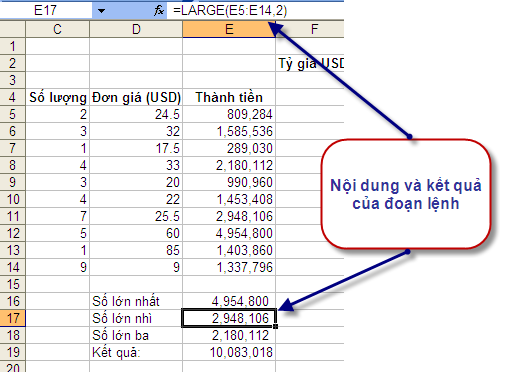
Task: Click the 'Kết quả:' label cell
Action: [x=136, y=352]
